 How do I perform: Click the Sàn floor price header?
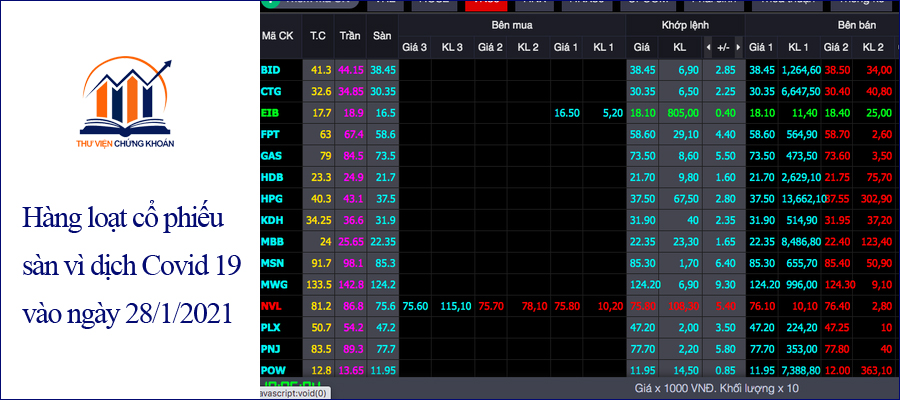point(382,36)
